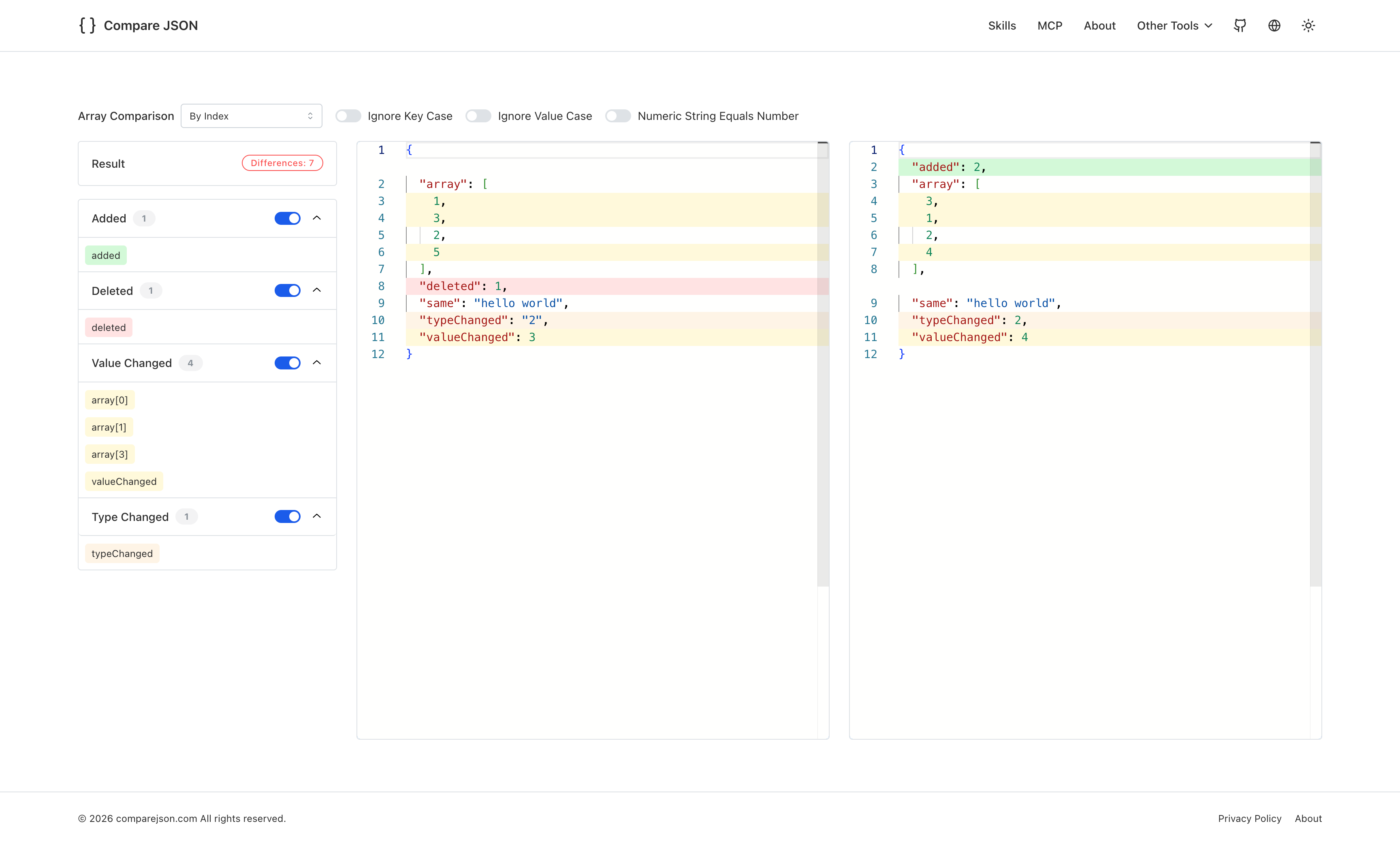Image resolution: width=1400 pixels, height=845 pixels.
Task: Click "typeChanged": 2 in right editor
Action: (969, 320)
